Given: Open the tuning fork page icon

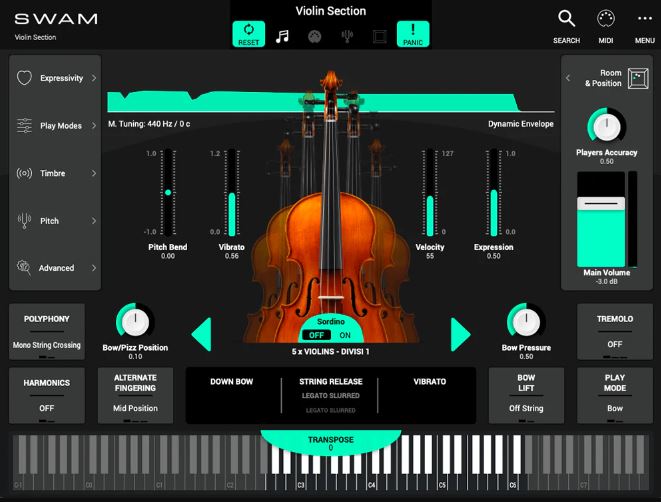Looking at the screenshot, I should [x=347, y=37].
